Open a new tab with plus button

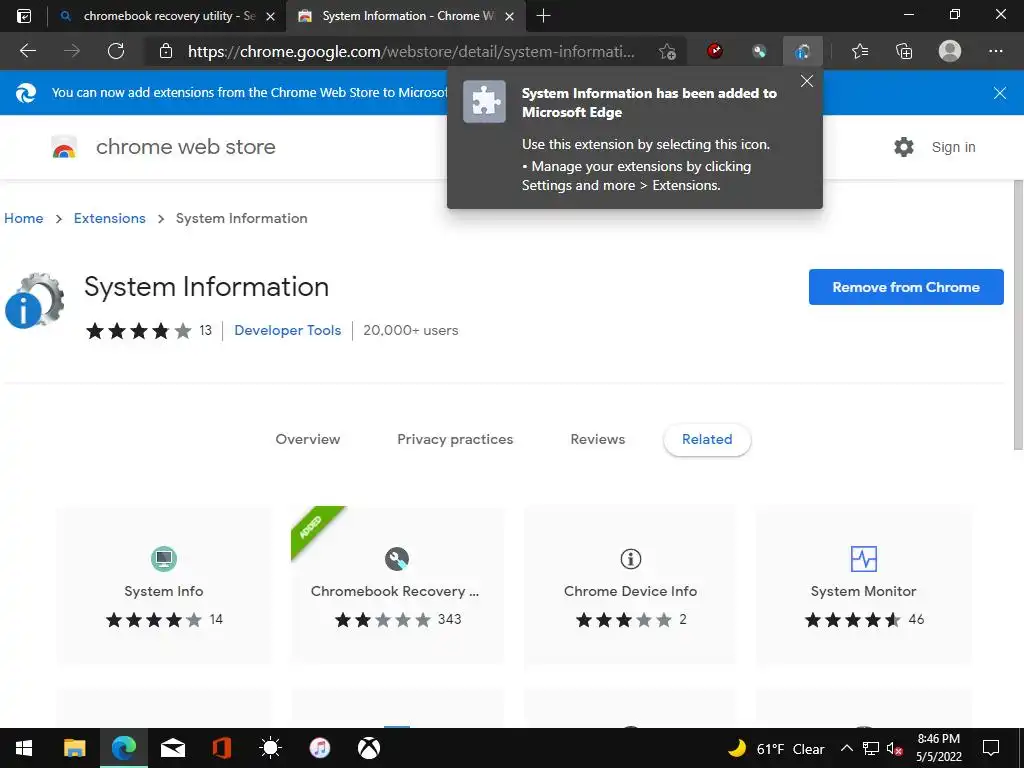tap(543, 16)
